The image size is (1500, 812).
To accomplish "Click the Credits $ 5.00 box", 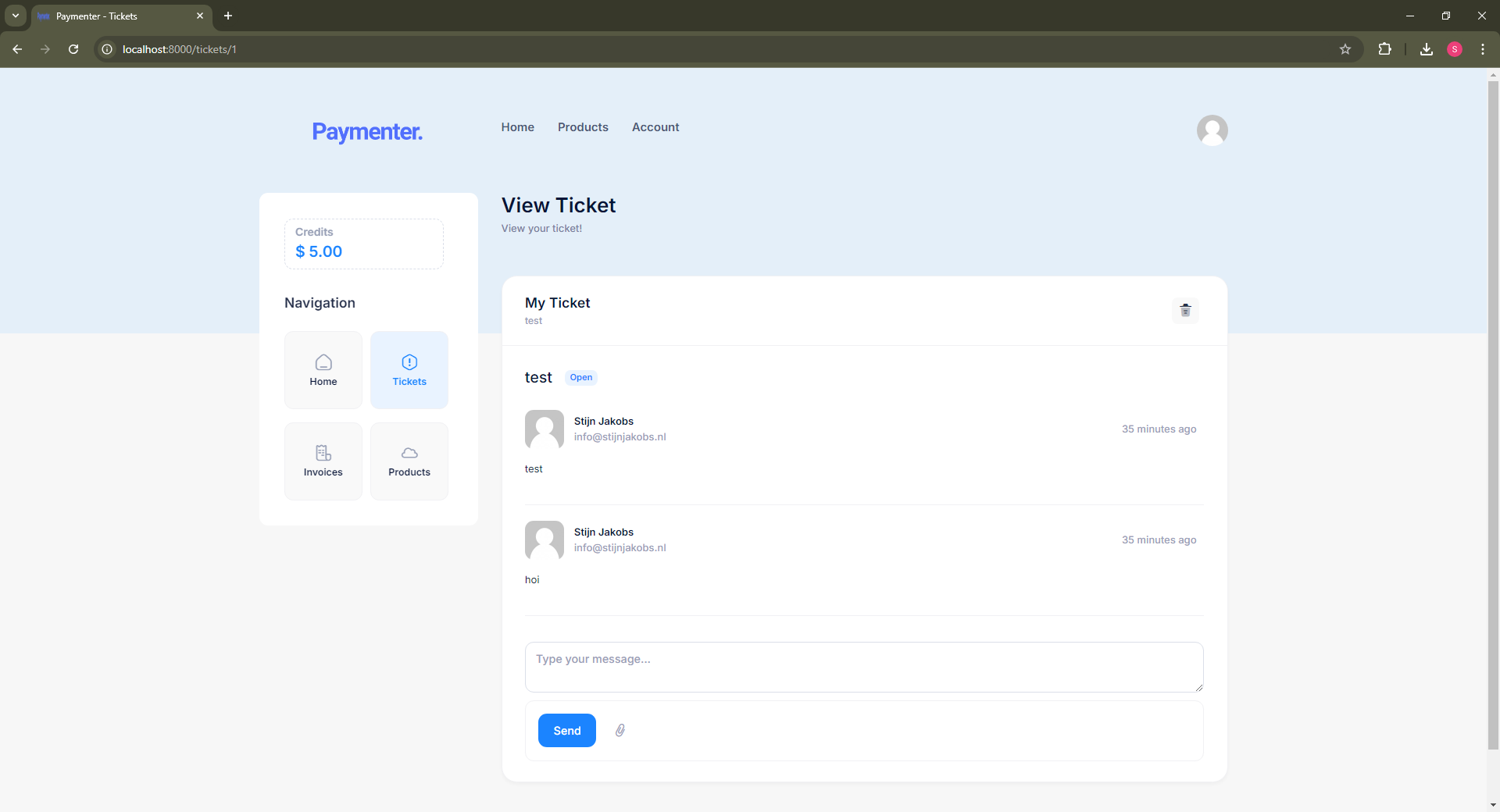I will pos(364,244).
